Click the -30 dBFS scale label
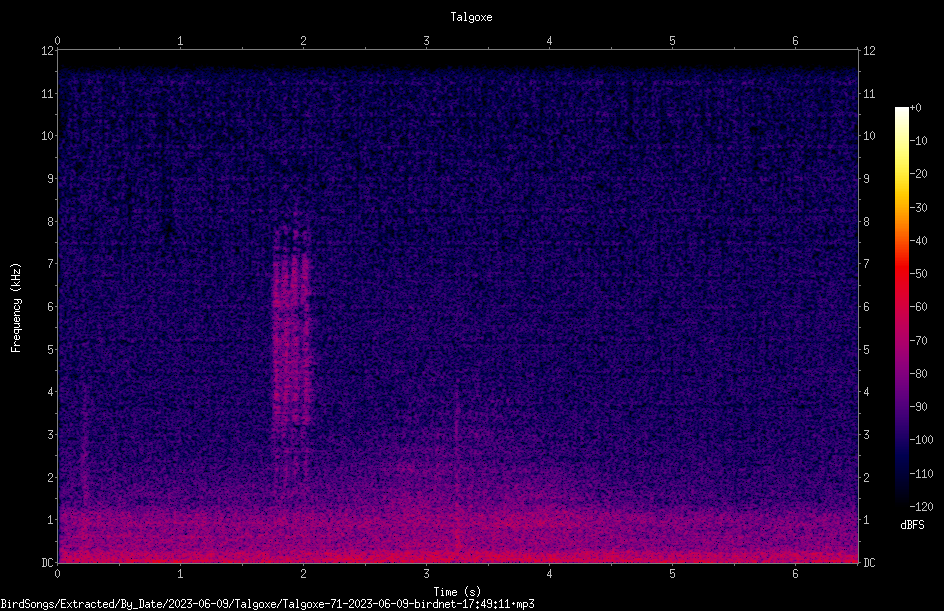 919,208
